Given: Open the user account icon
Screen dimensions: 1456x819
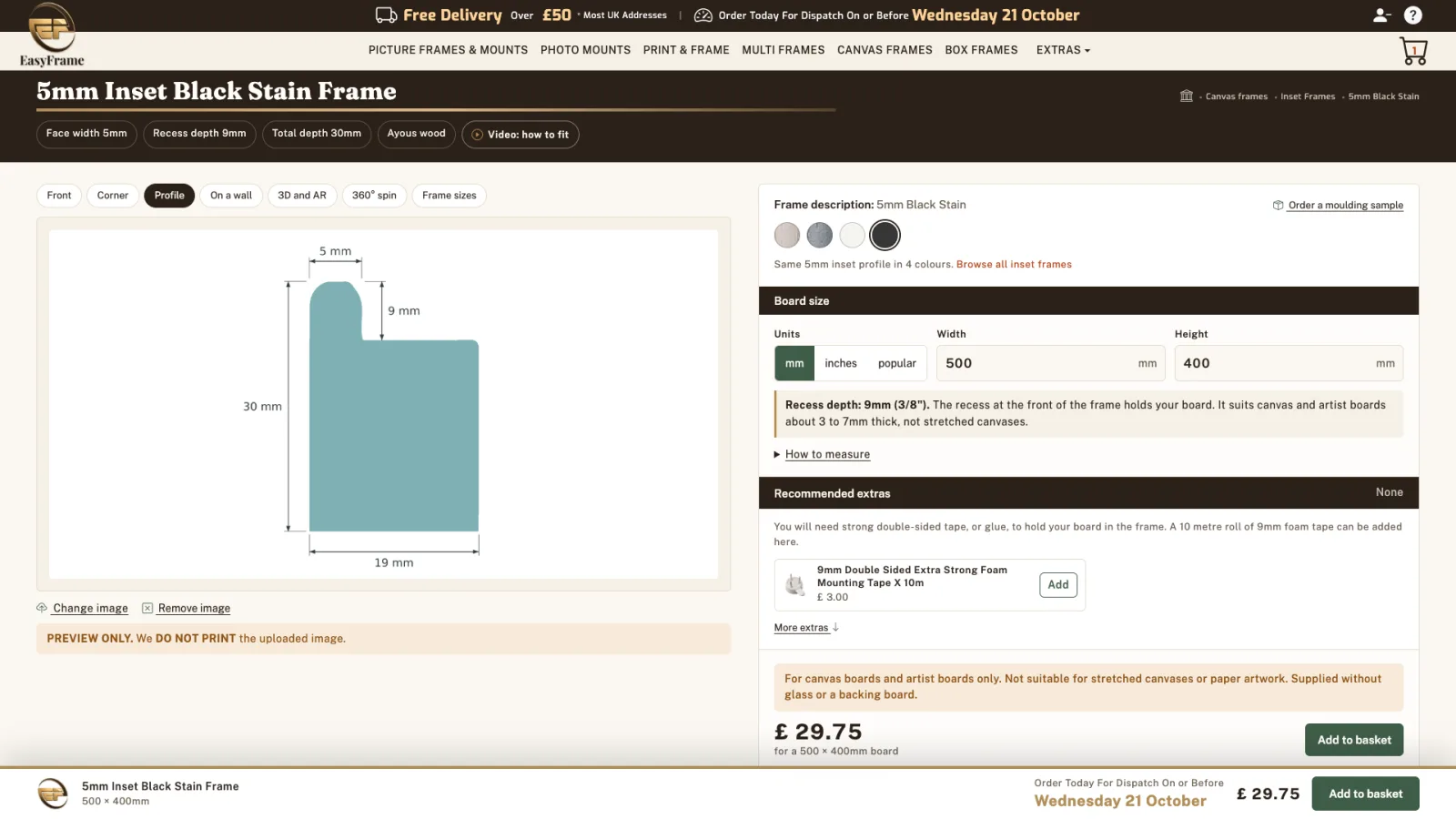Looking at the screenshot, I should 1381,15.
